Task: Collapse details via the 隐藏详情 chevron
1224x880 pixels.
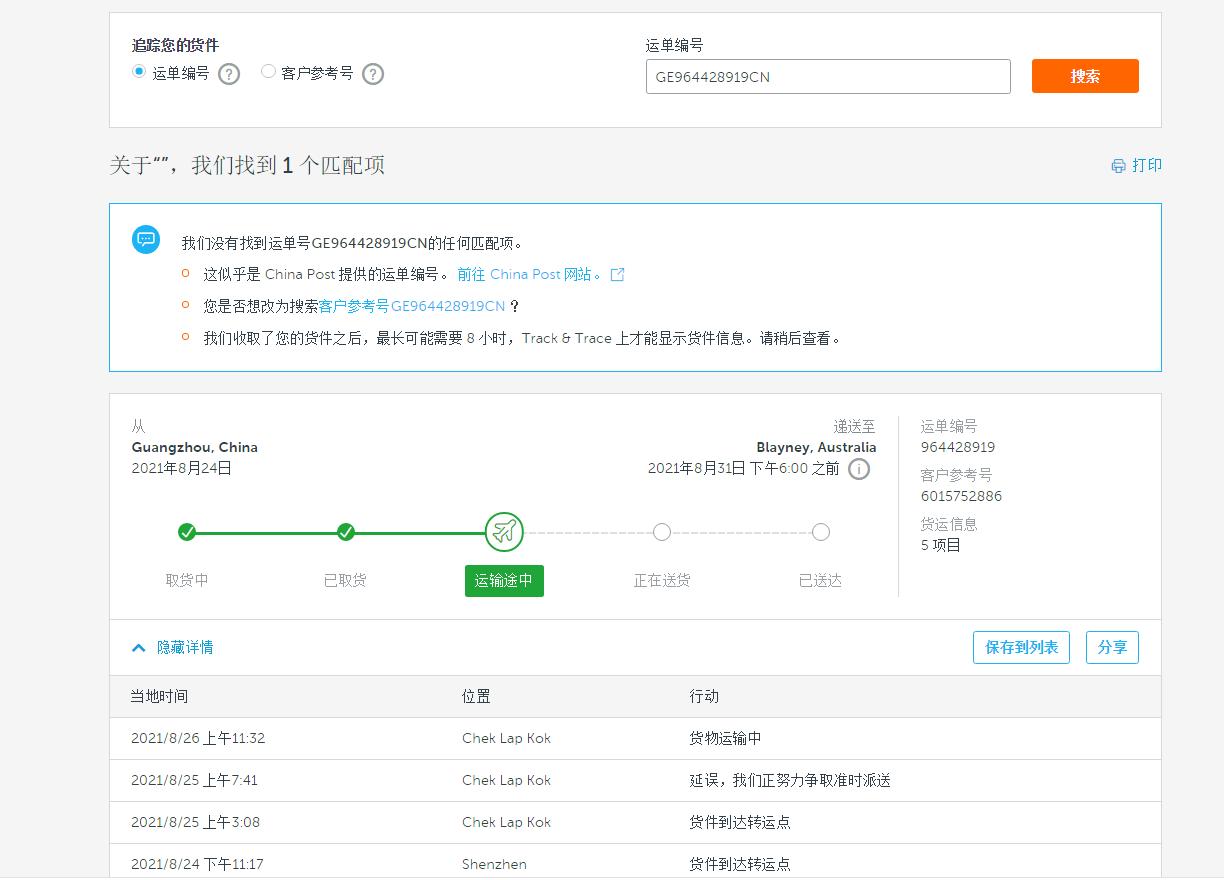Action: 138,647
